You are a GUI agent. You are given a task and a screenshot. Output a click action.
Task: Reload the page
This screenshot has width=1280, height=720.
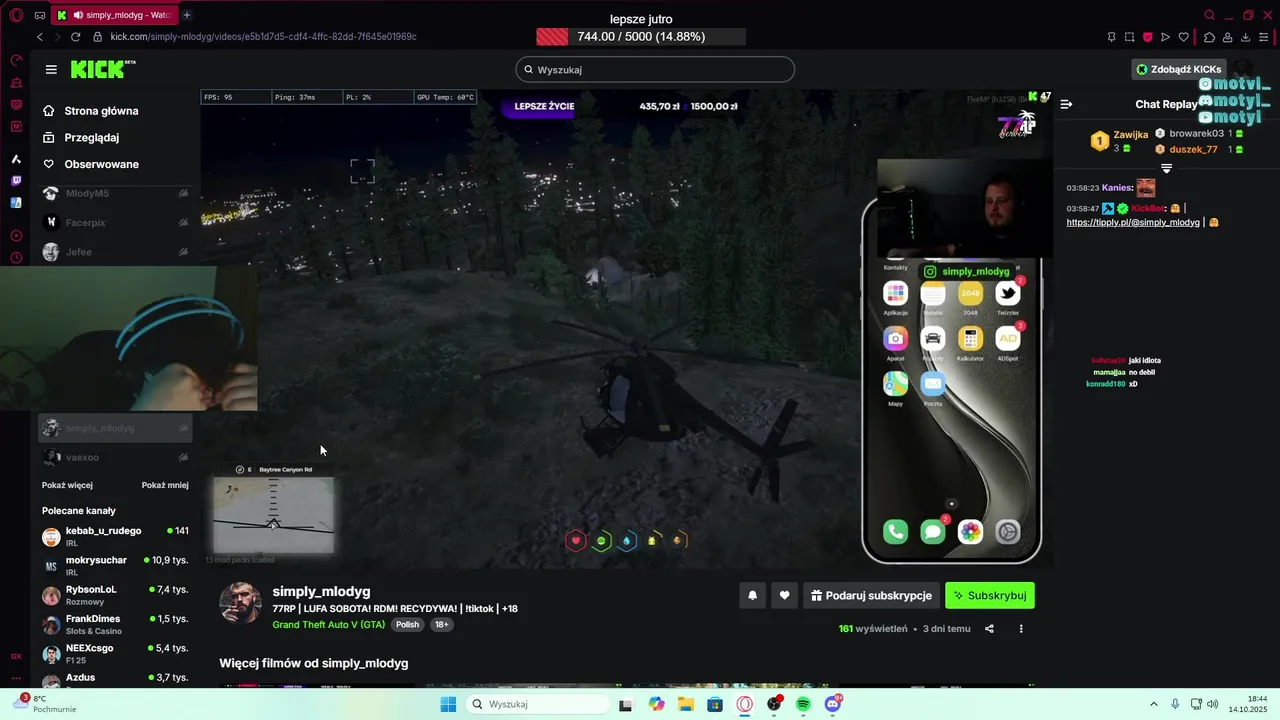[75, 36]
